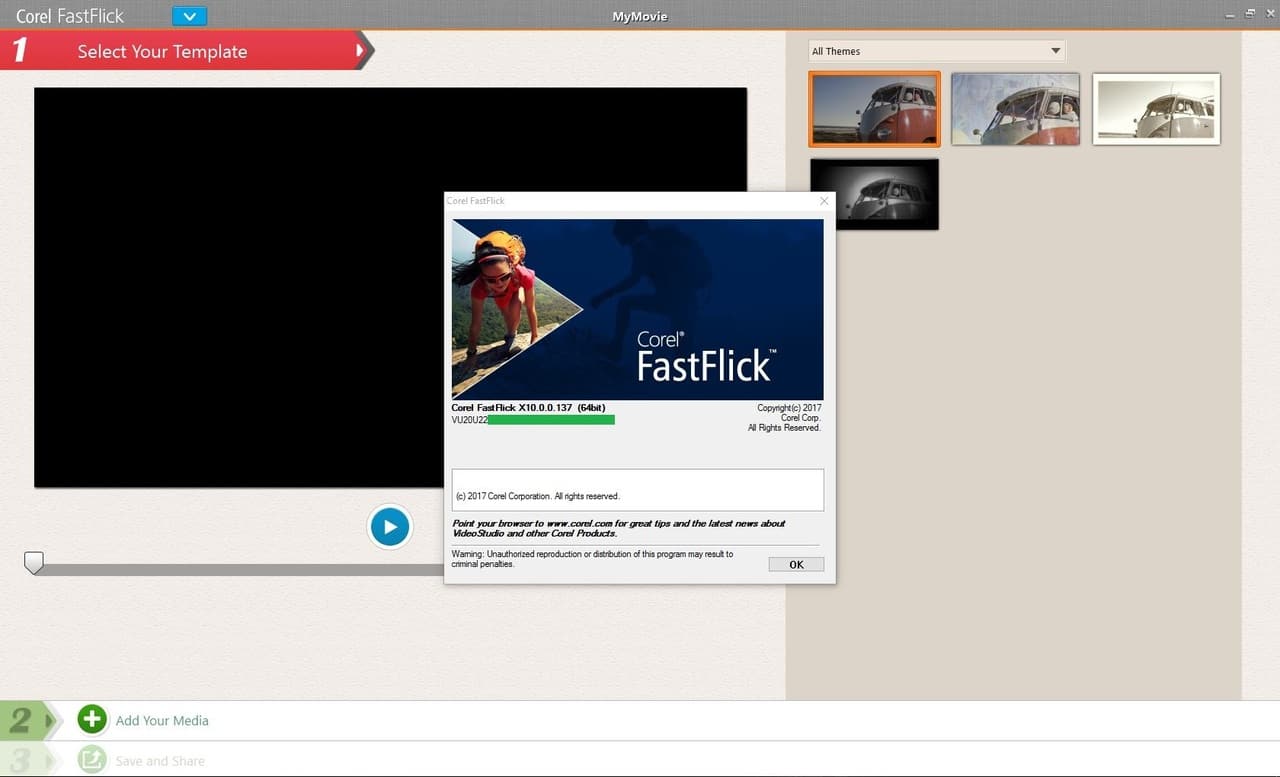Select the orange-highlighted color van theme thumbnail
The width and height of the screenshot is (1280, 777).
point(874,109)
